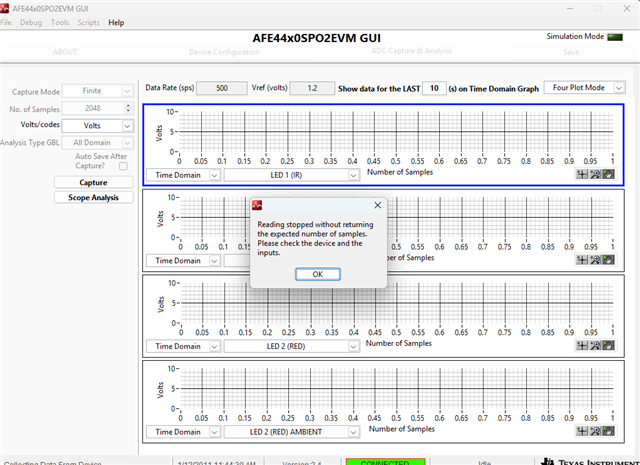Image resolution: width=640 pixels, height=465 pixels.
Task: Click the Simulation Mode indicator light
Action: click(x=615, y=37)
